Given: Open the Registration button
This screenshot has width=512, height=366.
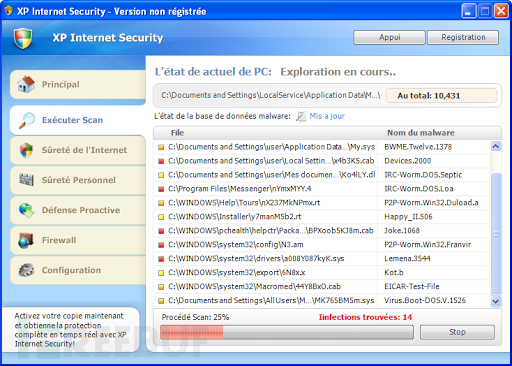Looking at the screenshot, I should (463, 37).
